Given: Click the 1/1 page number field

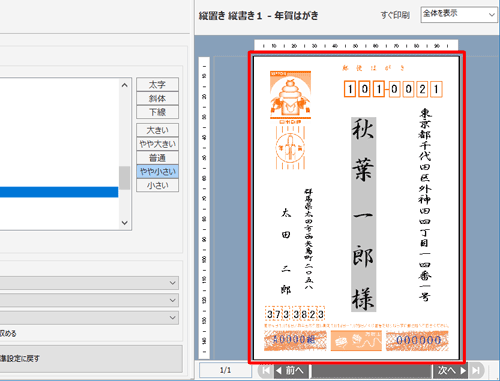Looking at the screenshot, I should [x=225, y=370].
